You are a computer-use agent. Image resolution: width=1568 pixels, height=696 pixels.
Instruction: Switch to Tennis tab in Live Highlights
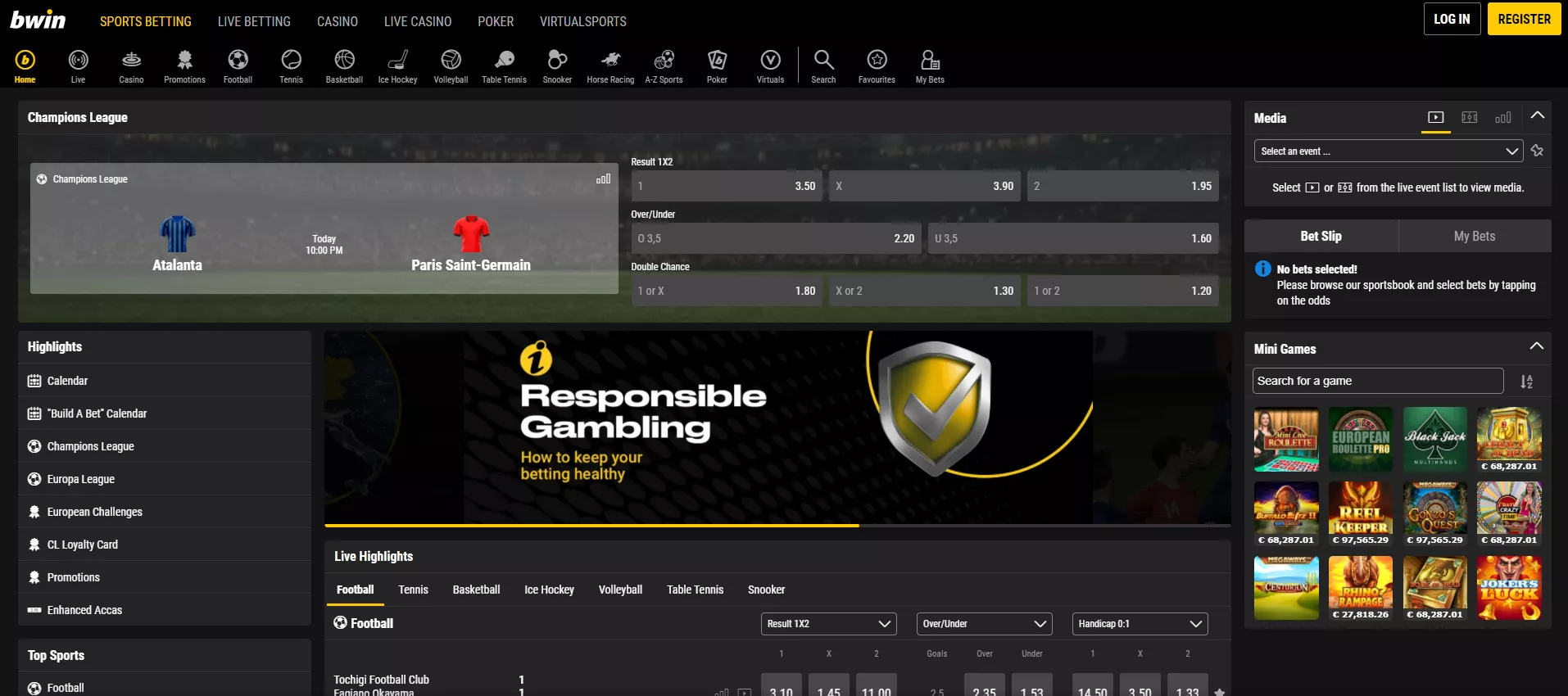pyautogui.click(x=413, y=590)
